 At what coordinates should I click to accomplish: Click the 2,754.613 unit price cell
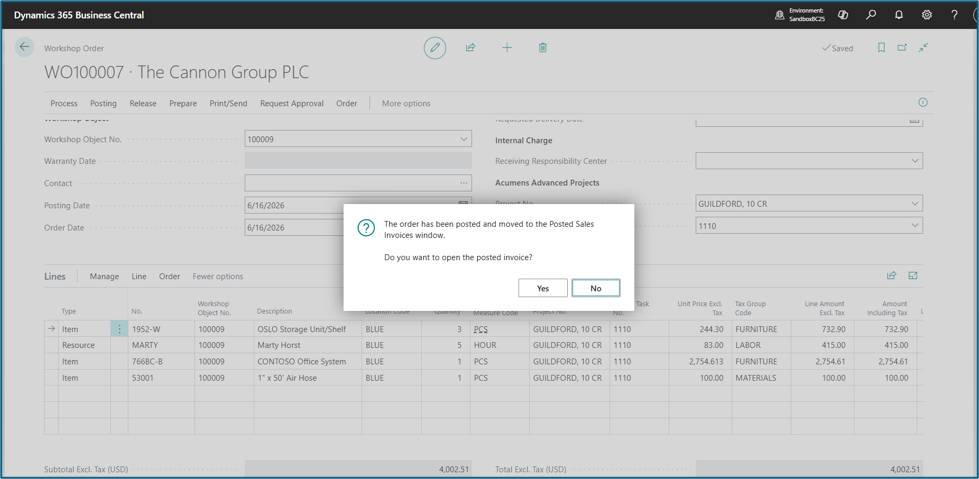pyautogui.click(x=699, y=361)
